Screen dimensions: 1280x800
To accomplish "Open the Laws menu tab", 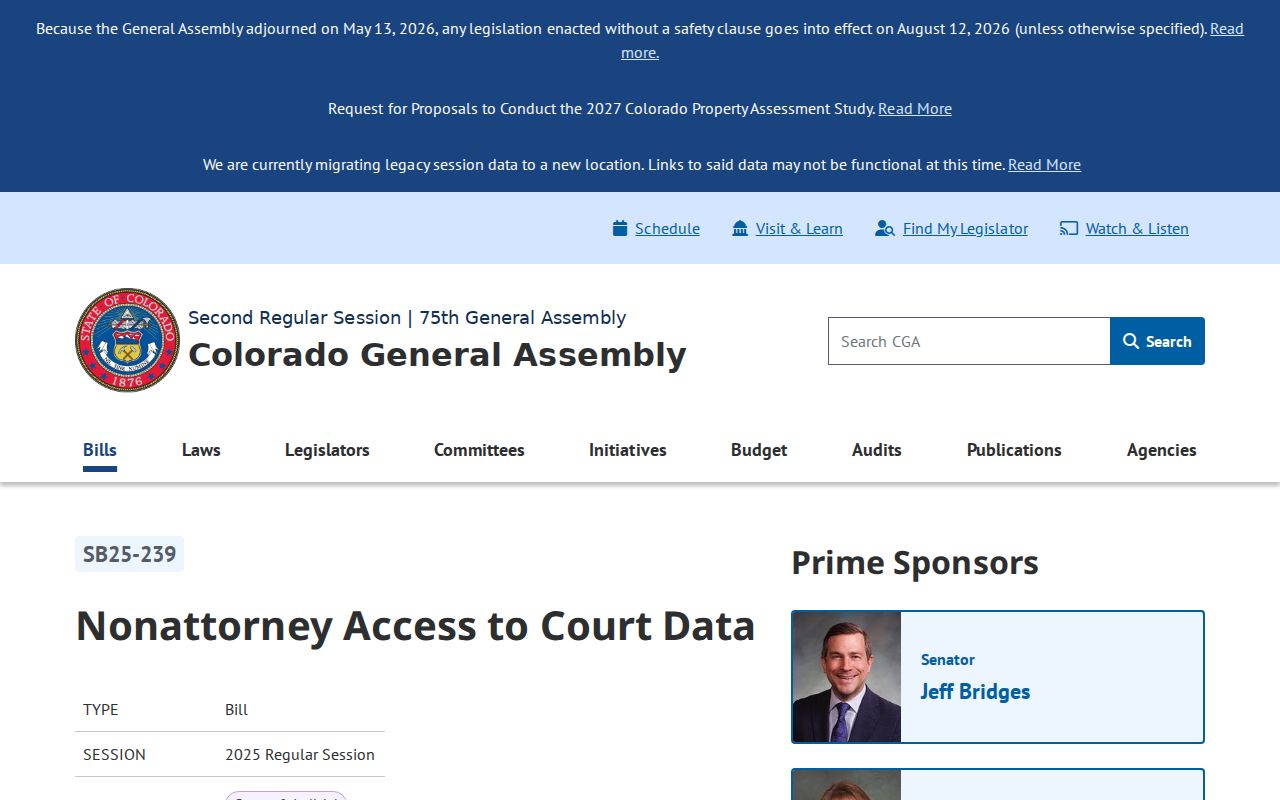I will 201,450.
